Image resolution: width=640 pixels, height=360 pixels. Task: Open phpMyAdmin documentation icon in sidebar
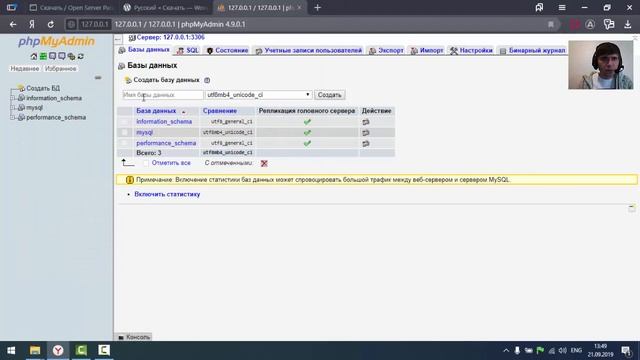click(x=52, y=56)
